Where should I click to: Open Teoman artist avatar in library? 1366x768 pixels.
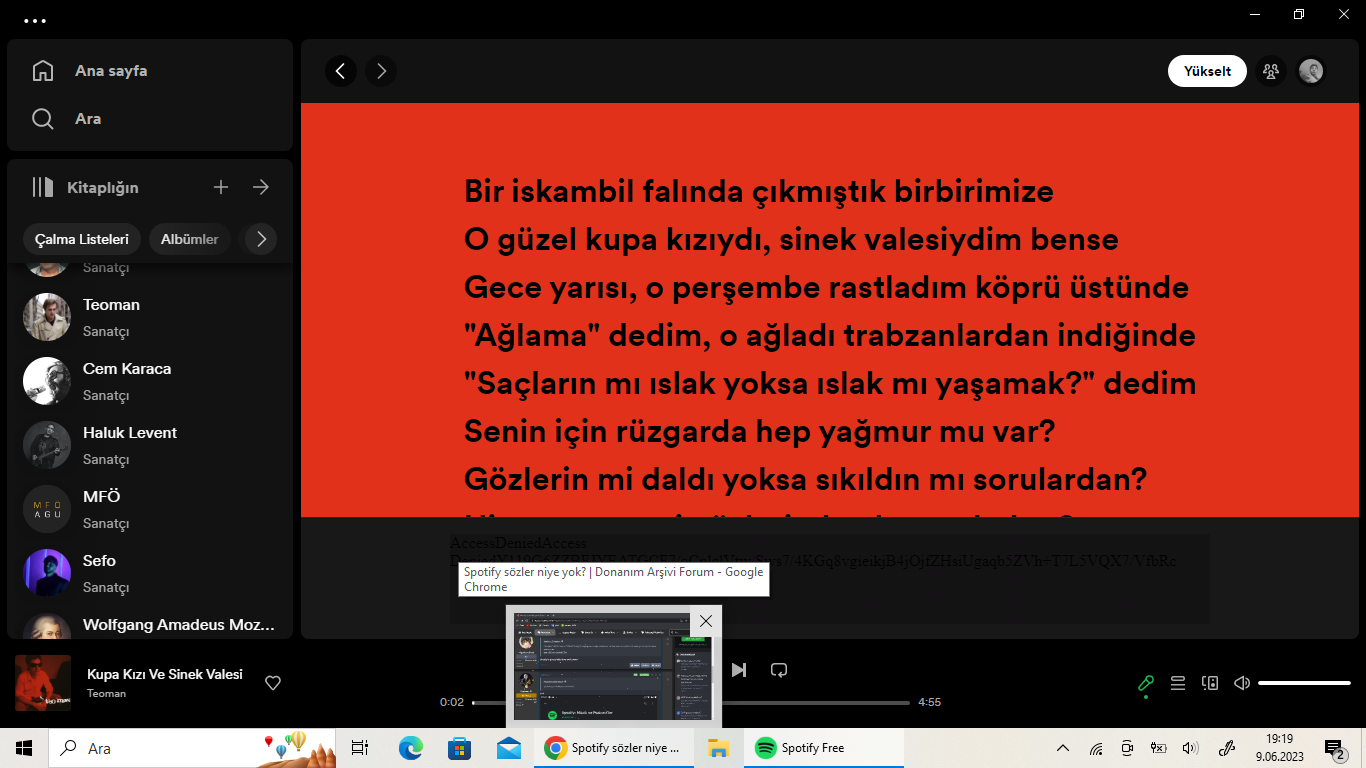point(47,317)
